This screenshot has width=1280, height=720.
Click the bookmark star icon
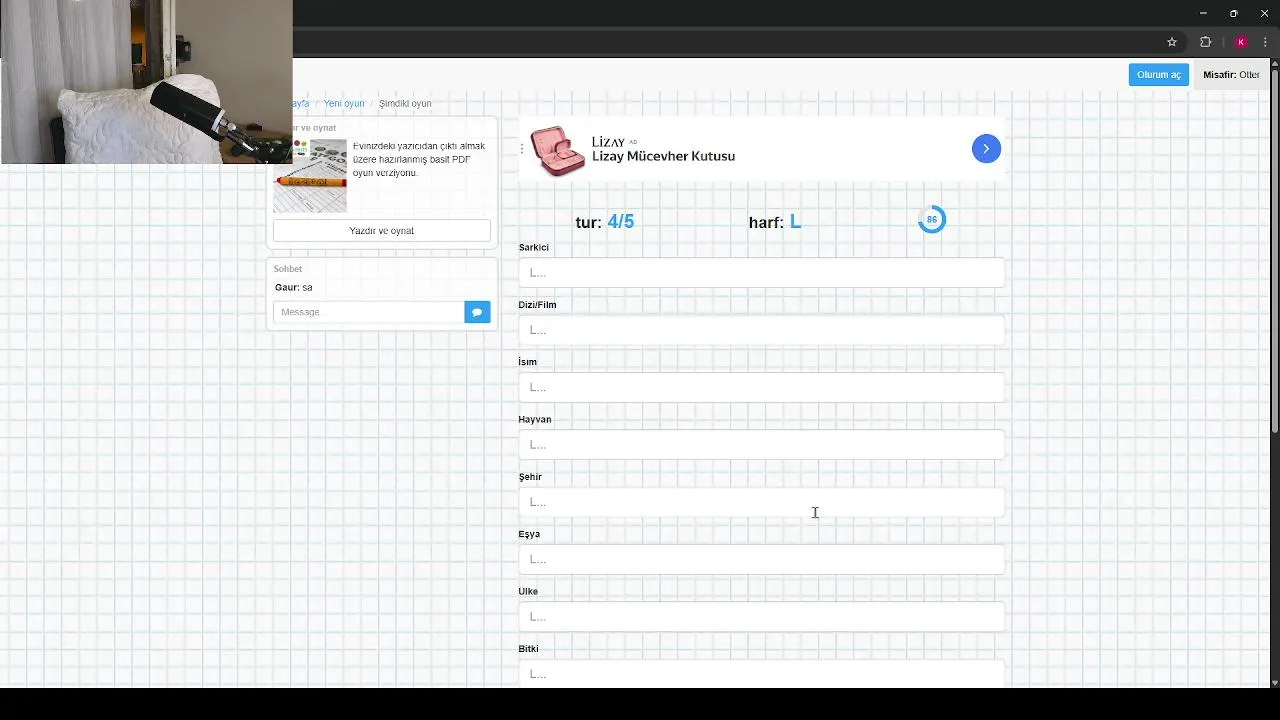click(x=1172, y=42)
